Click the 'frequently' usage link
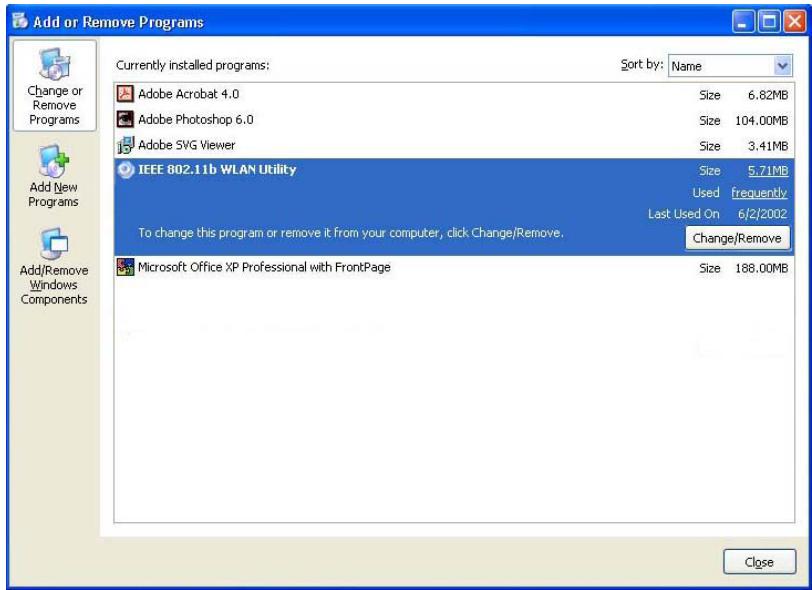This screenshot has height=590, width=812. pyautogui.click(x=759, y=193)
